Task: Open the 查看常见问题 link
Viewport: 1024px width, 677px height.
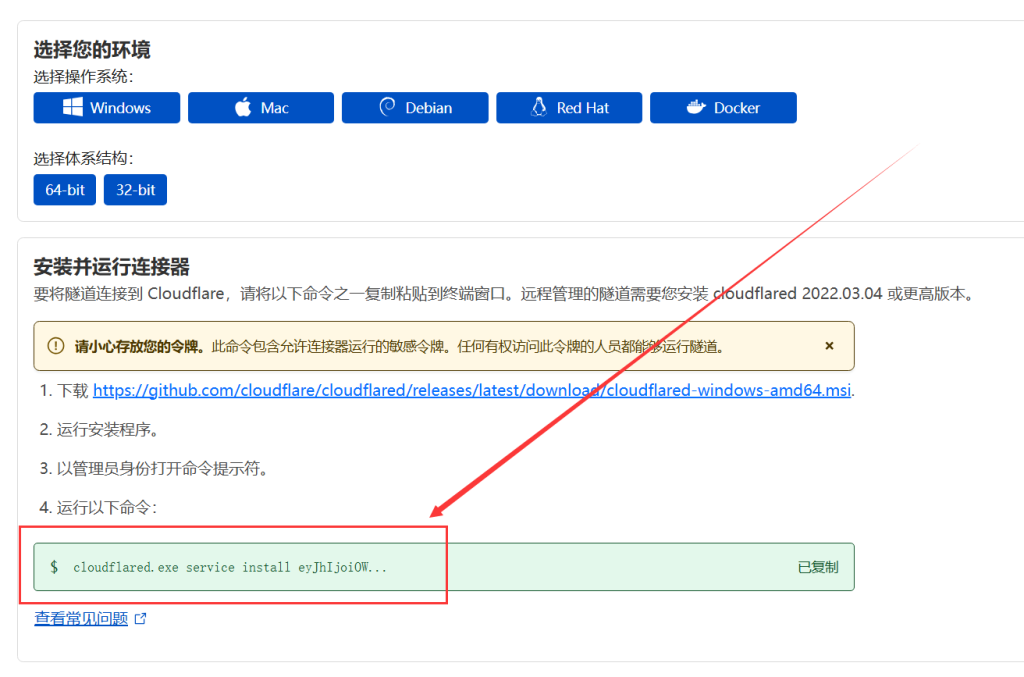Action: click(x=81, y=619)
